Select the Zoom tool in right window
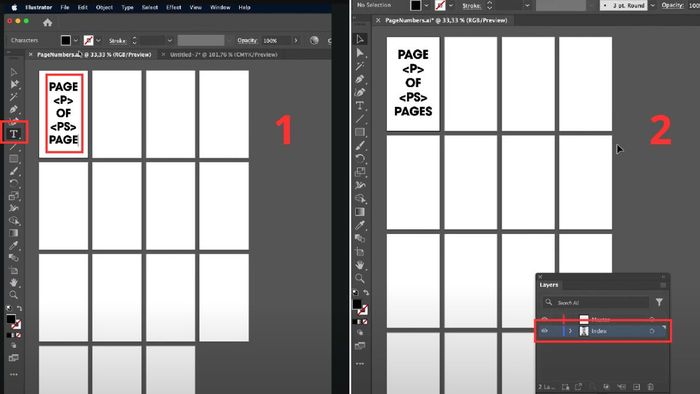 tap(360, 278)
